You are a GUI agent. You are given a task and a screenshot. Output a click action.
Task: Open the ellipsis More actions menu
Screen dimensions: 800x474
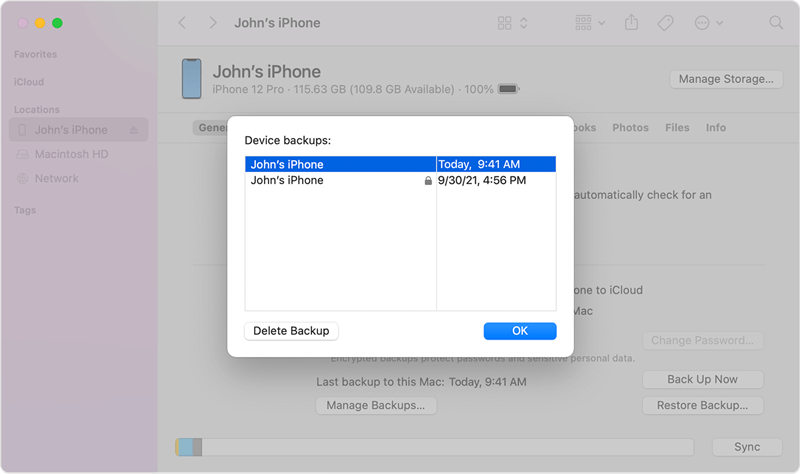point(707,22)
